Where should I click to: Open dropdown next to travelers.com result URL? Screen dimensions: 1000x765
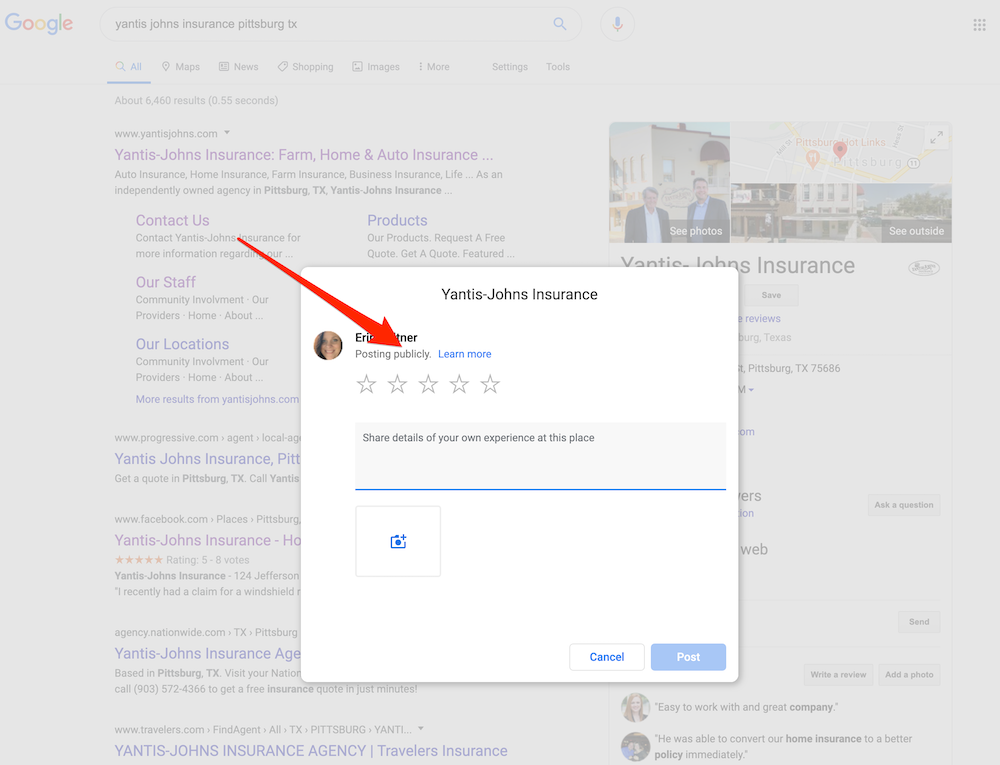point(421,729)
